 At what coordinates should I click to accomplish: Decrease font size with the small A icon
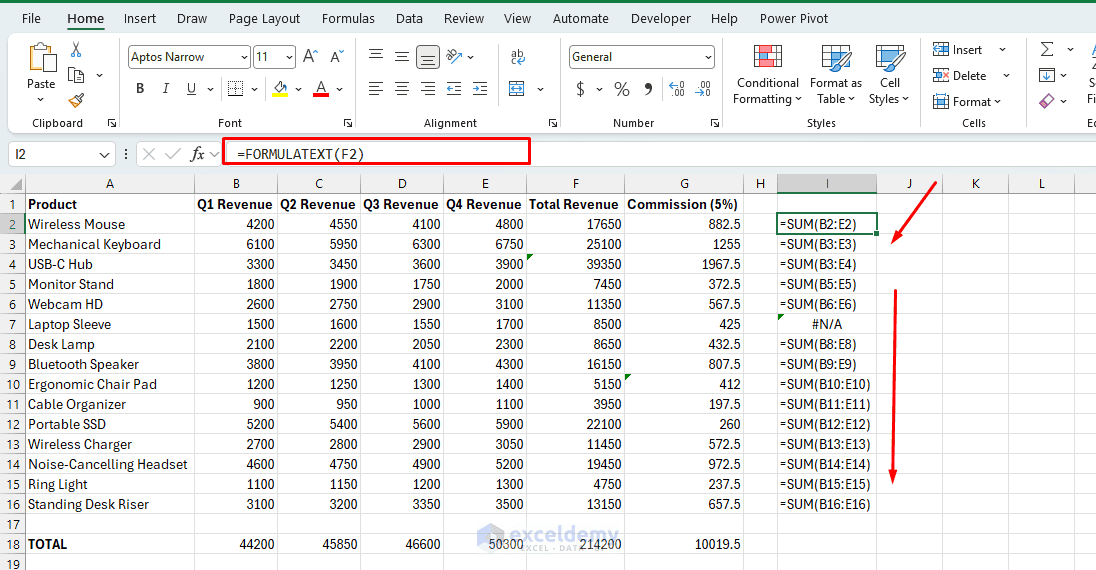[x=337, y=57]
